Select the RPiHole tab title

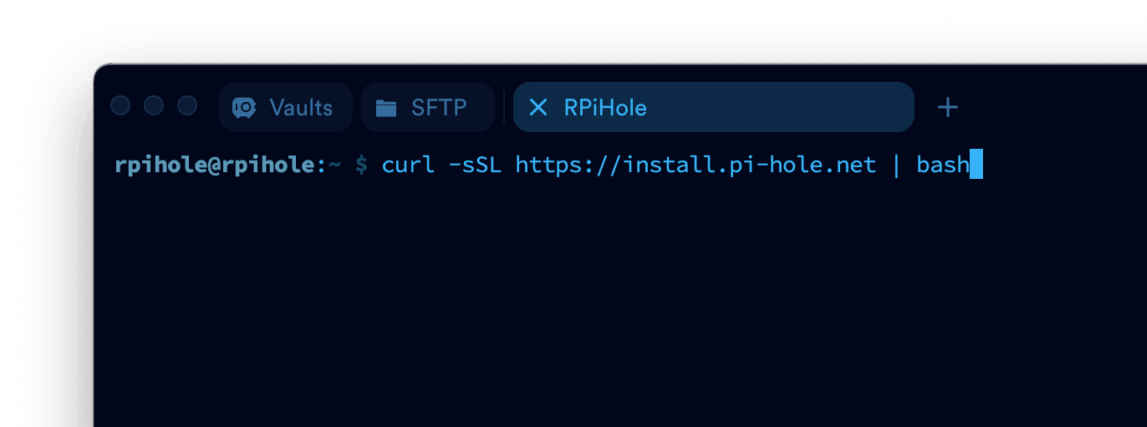tap(605, 107)
